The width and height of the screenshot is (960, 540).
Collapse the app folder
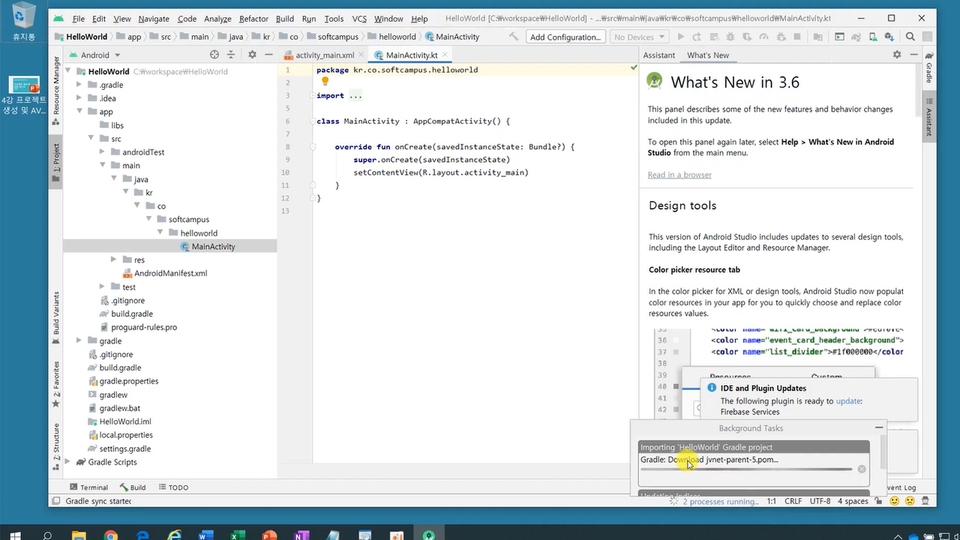tap(79, 111)
